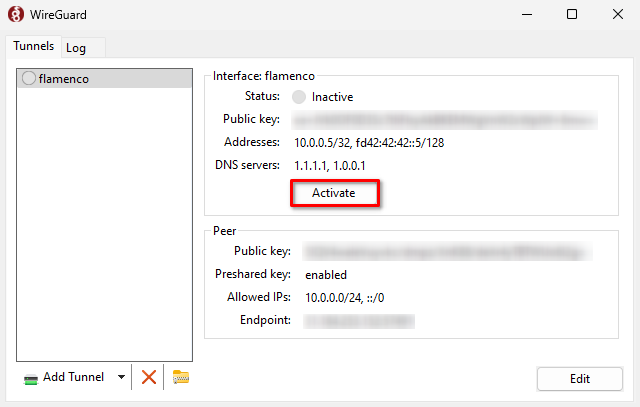Activate the flamenco tunnel

tap(335, 193)
